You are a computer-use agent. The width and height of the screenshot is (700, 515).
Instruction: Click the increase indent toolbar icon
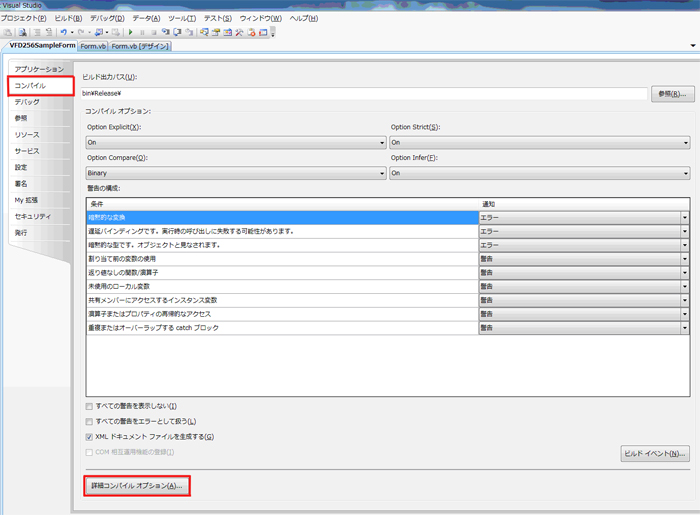point(38,33)
